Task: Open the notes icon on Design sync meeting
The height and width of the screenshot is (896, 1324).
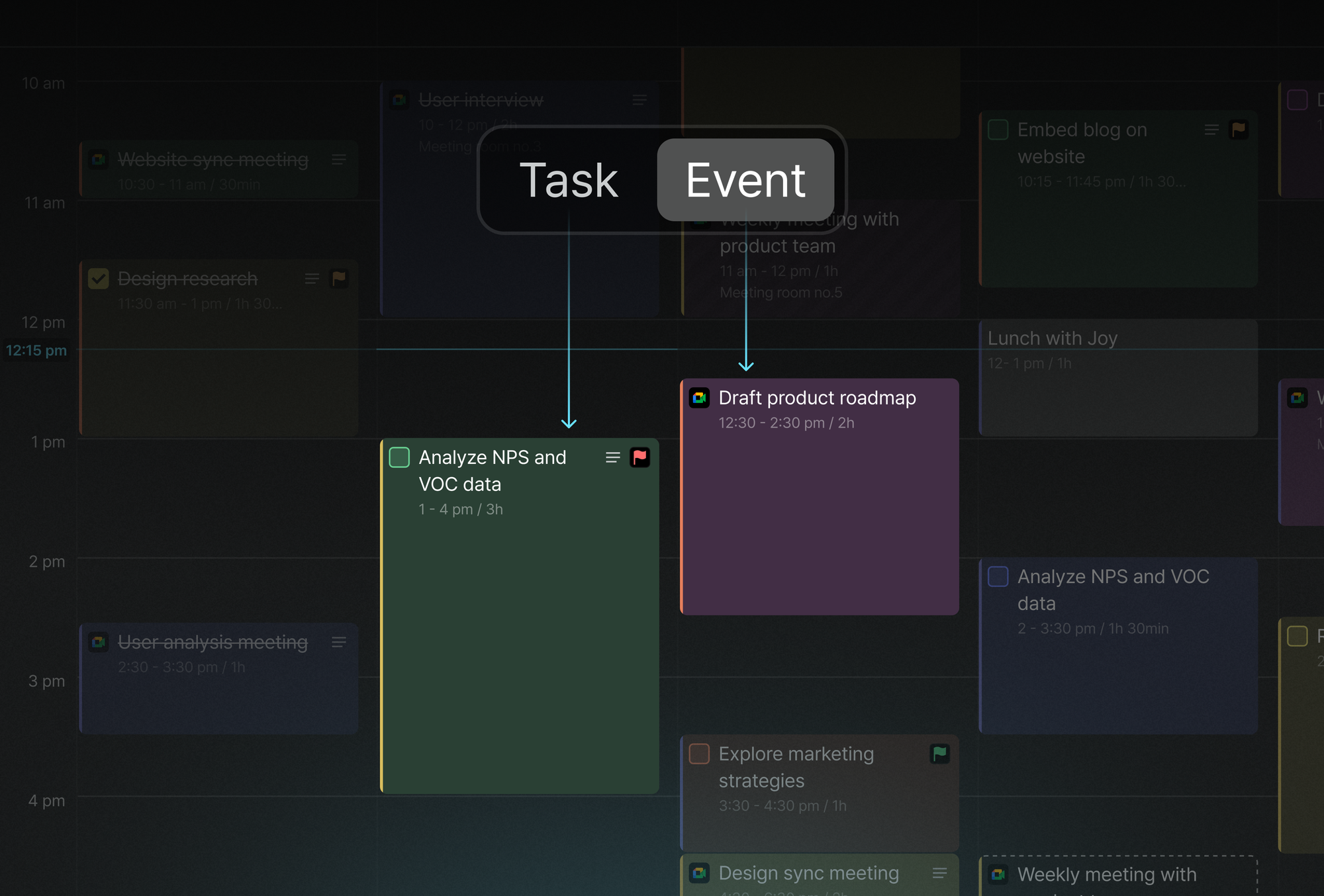Action: 939,874
